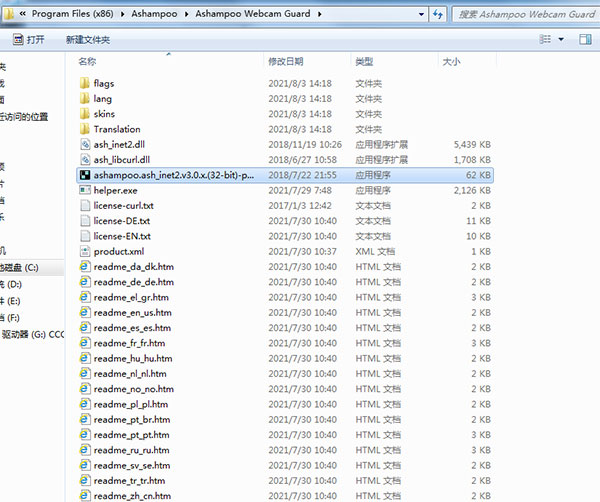Click Ashampoo Webcam Guard breadcrumb
This screenshot has height=502, width=600.
click(x=253, y=14)
